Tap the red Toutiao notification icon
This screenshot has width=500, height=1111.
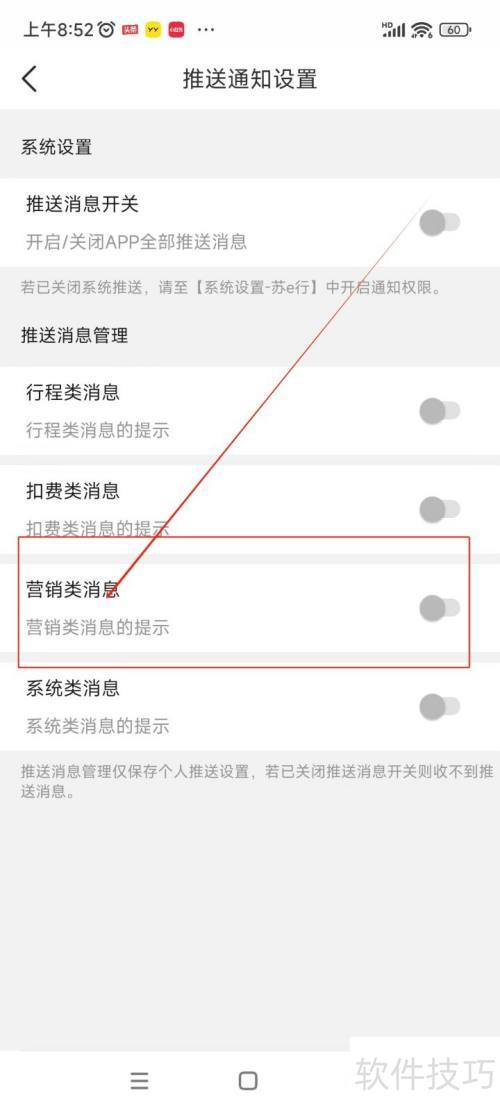pyautogui.click(x=130, y=30)
